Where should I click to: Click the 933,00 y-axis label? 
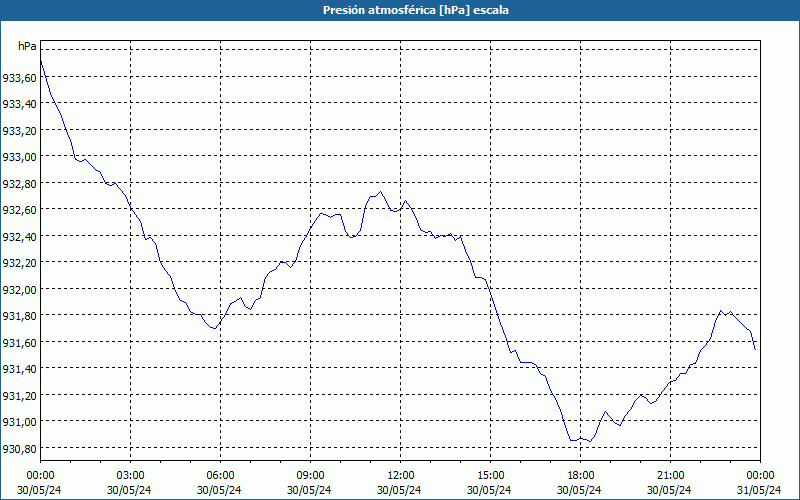coord(19,157)
